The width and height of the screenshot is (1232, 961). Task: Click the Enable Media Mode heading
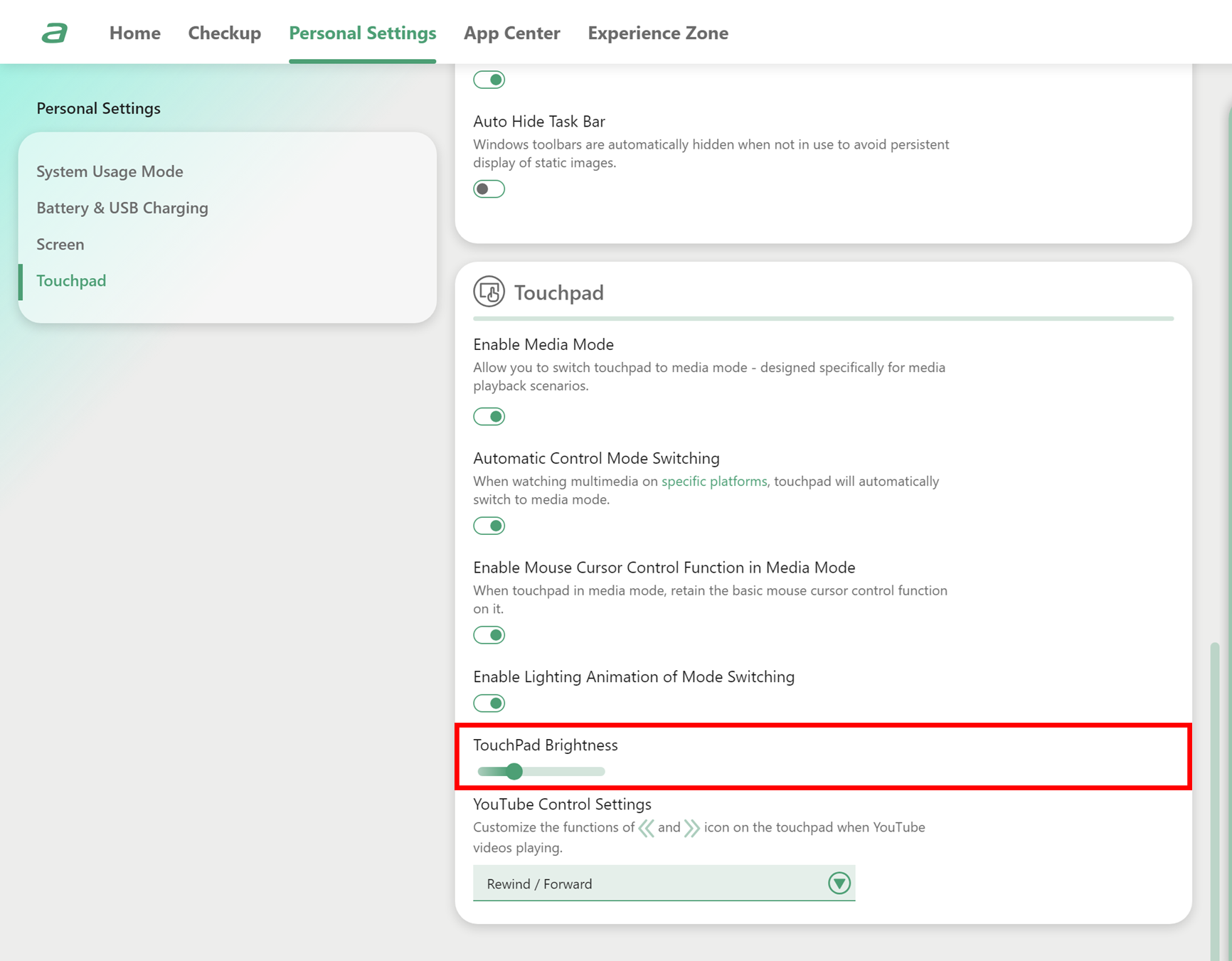[x=543, y=344]
